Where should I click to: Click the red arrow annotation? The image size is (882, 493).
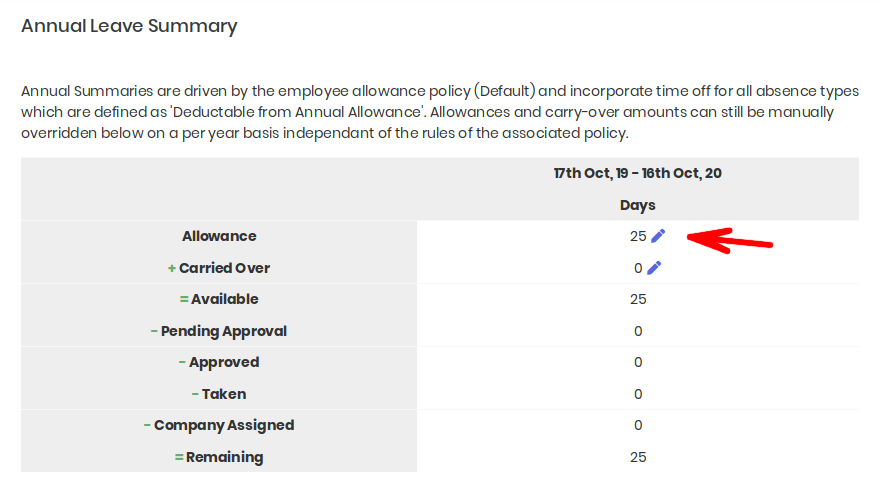tap(730, 240)
